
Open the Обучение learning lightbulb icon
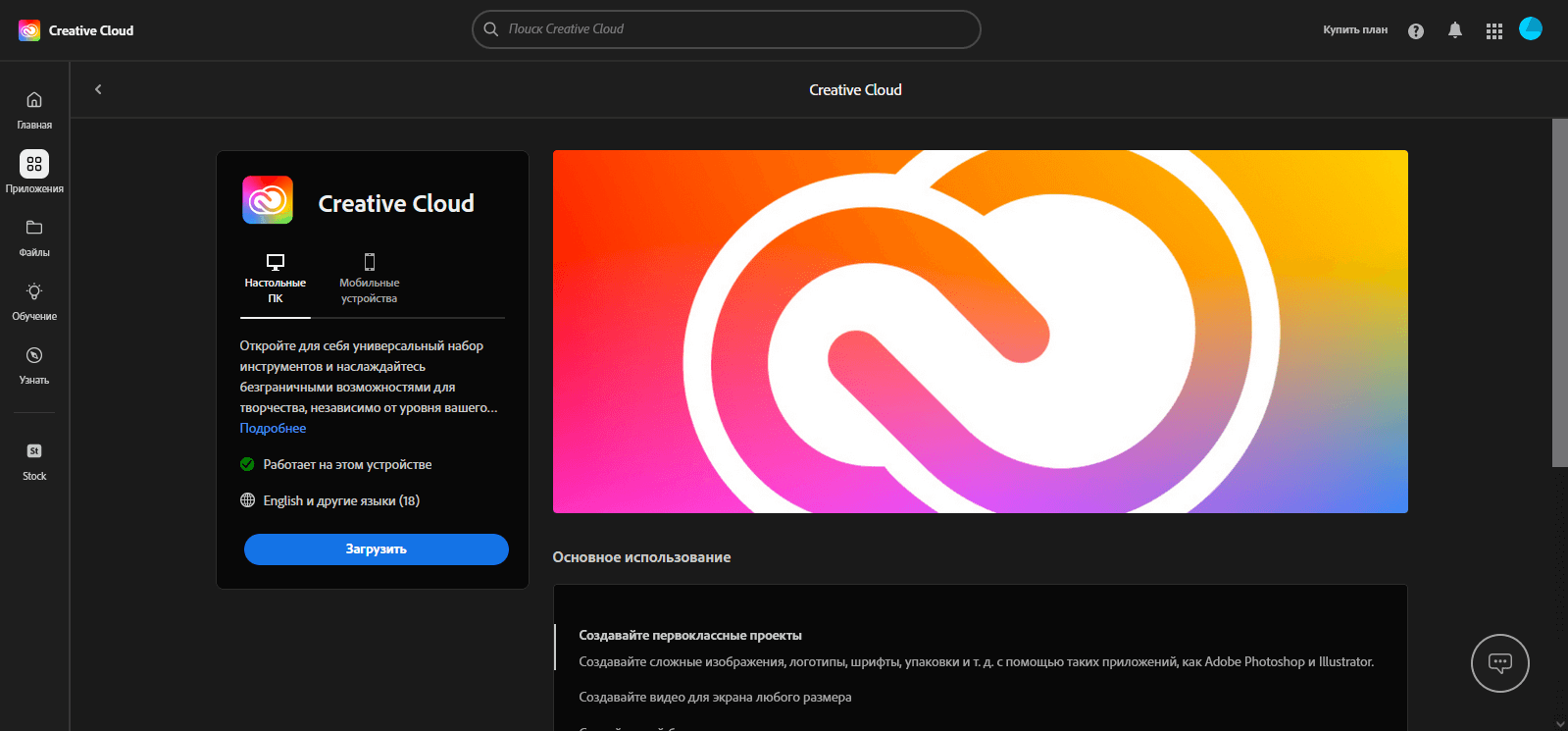click(x=34, y=291)
